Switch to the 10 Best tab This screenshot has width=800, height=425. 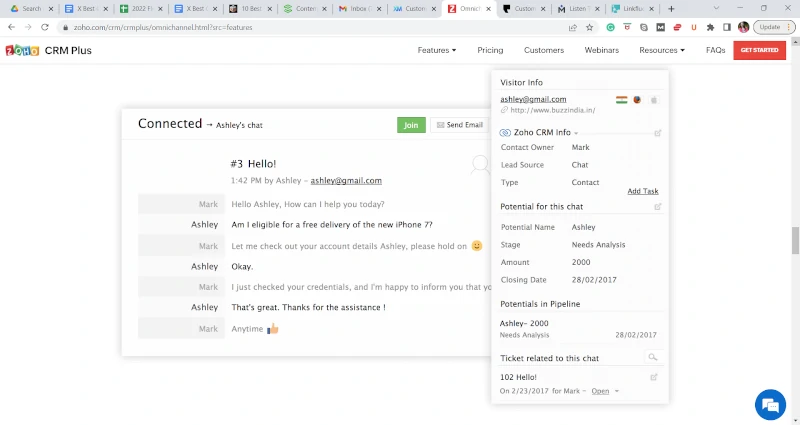pos(250,9)
